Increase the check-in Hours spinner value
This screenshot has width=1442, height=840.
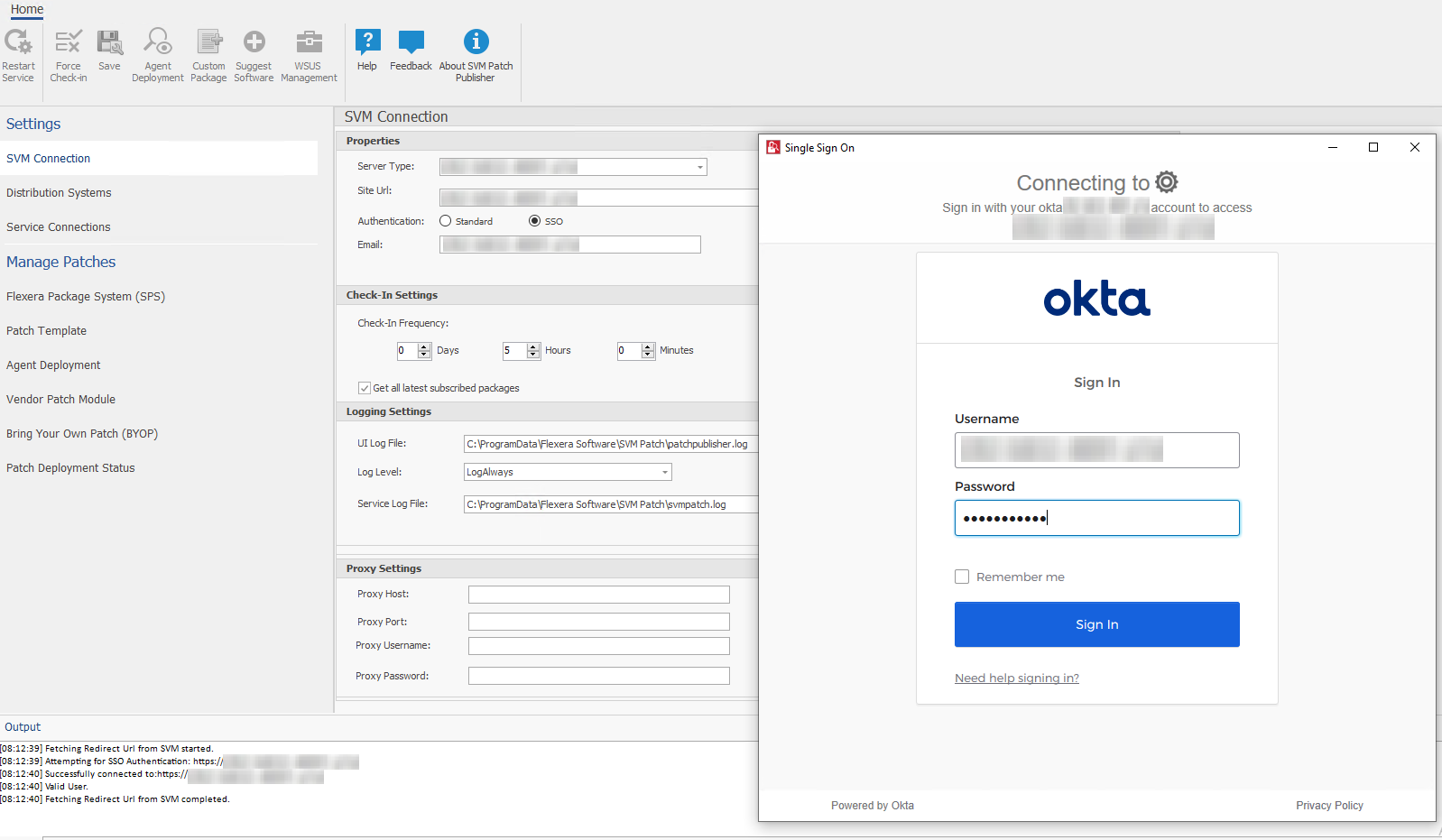[x=533, y=346]
